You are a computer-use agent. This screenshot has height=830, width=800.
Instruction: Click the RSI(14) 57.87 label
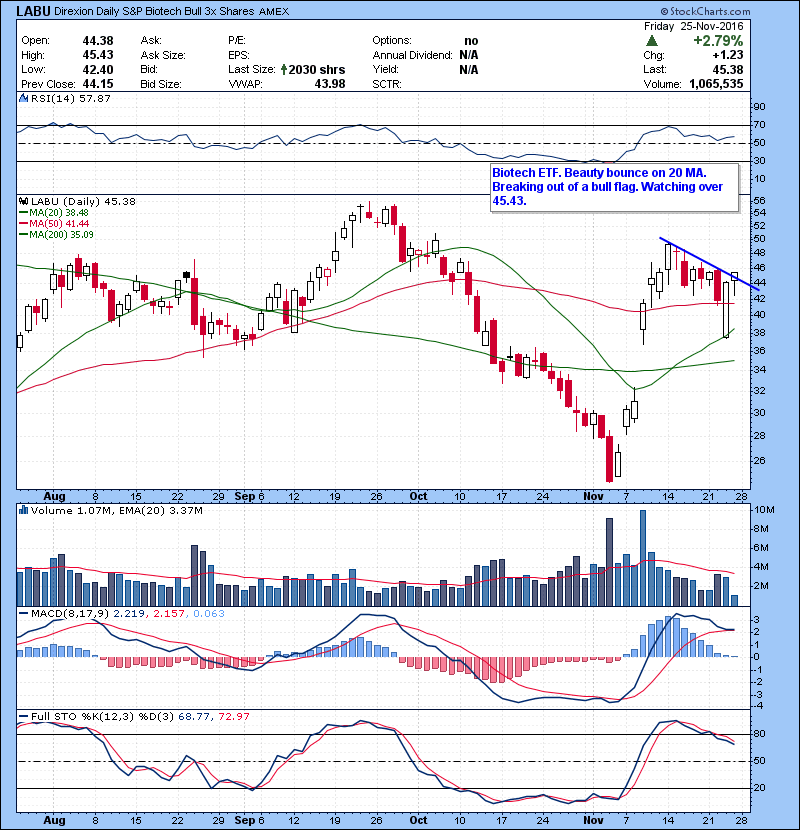click(x=71, y=98)
